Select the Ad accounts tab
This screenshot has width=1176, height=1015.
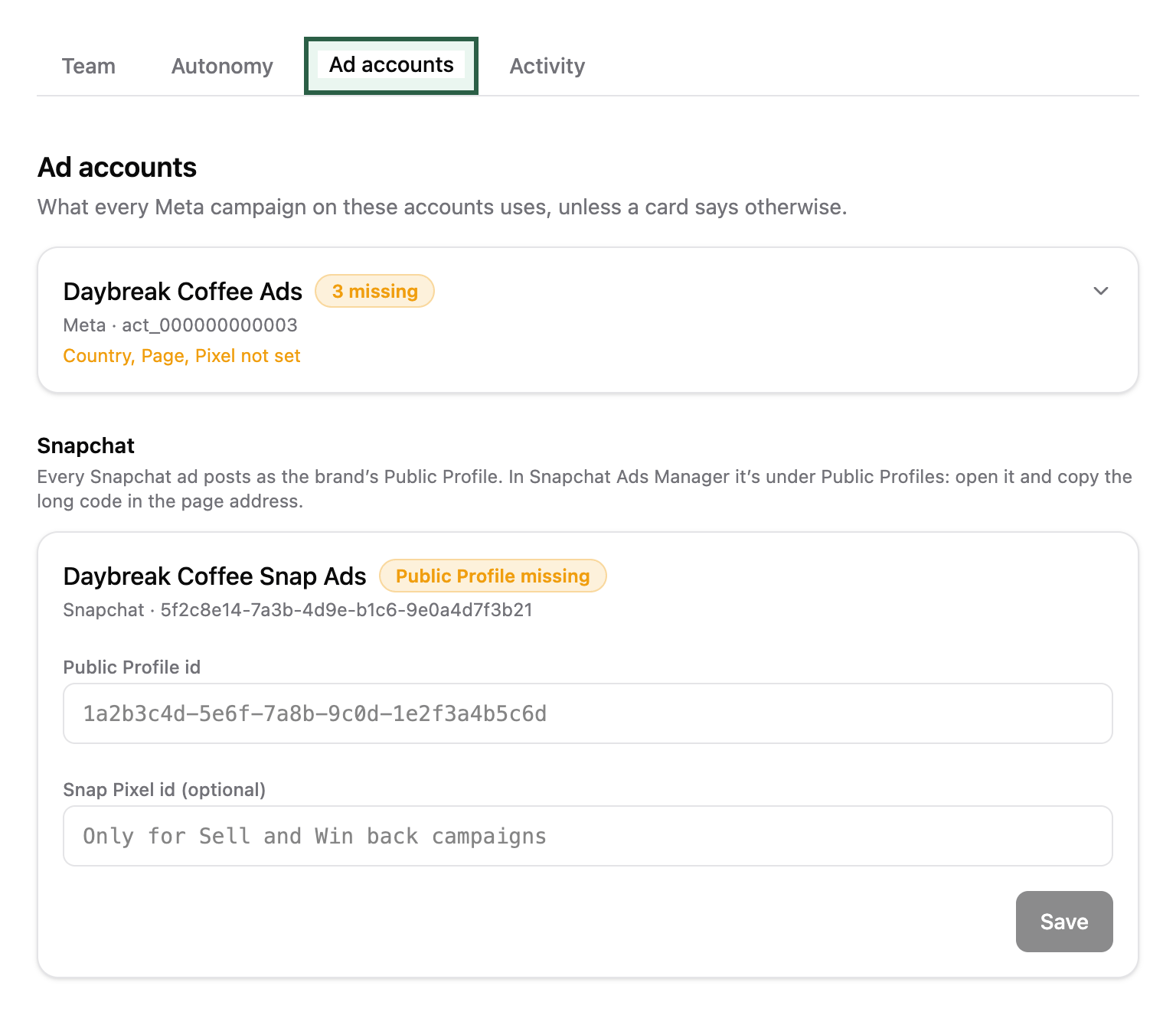[x=391, y=66]
